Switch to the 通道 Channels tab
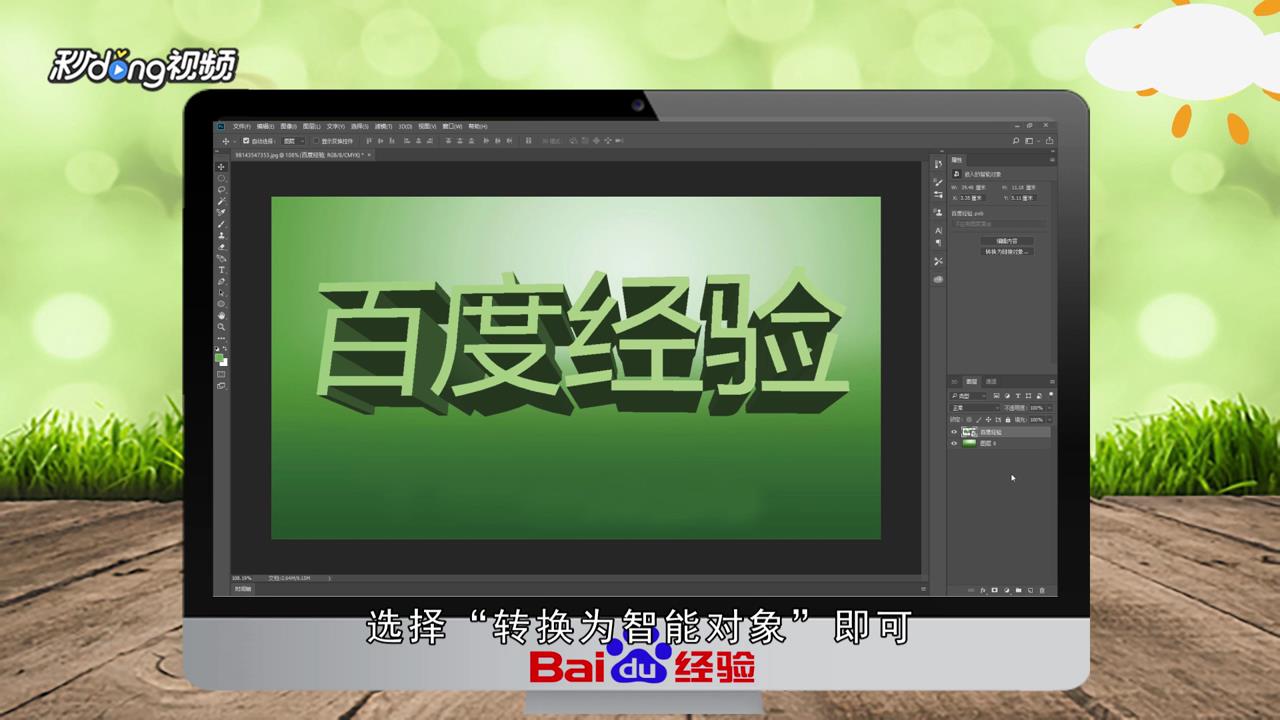 991,381
